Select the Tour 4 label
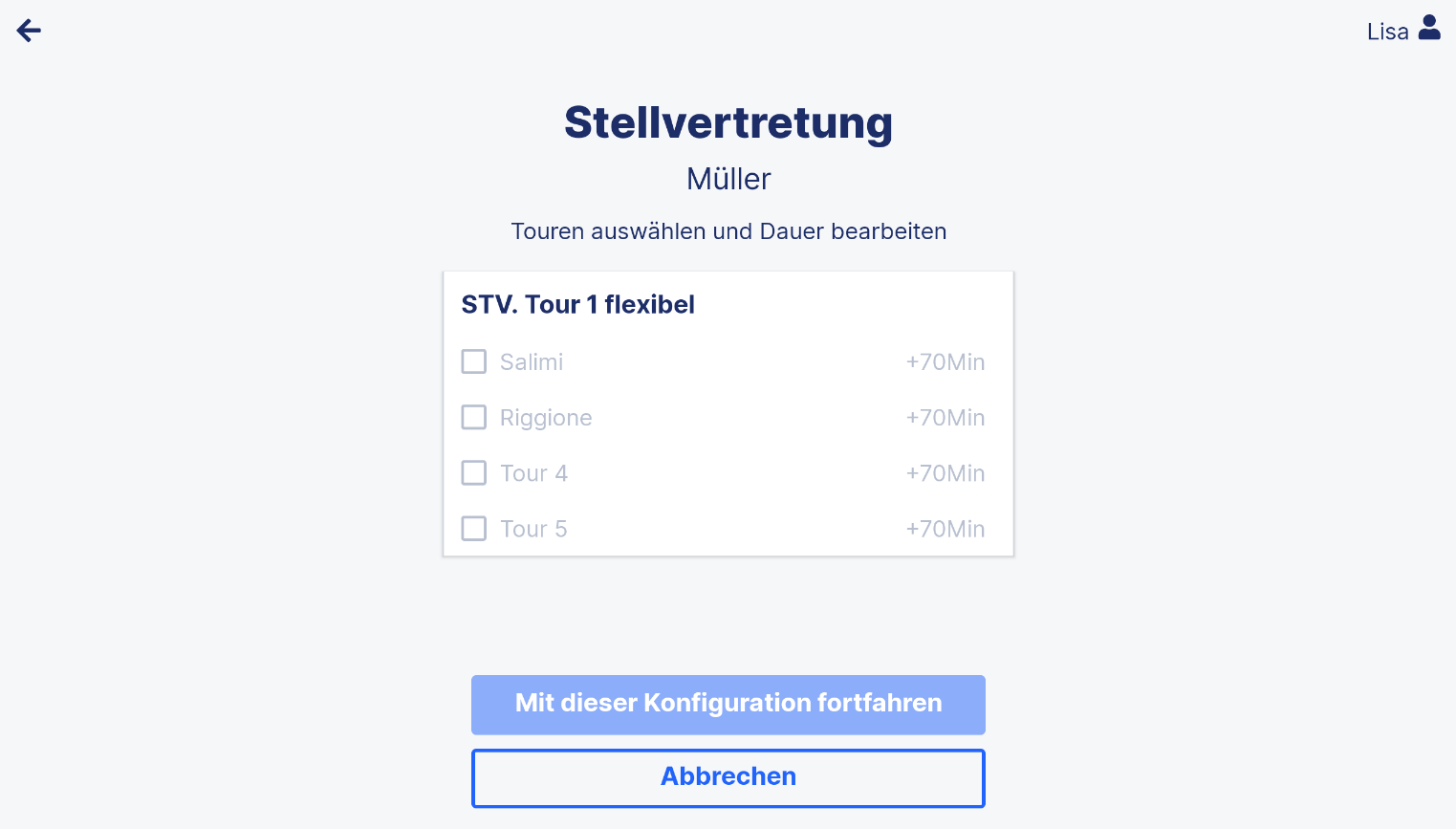This screenshot has width=1456, height=829. pyautogui.click(x=533, y=473)
